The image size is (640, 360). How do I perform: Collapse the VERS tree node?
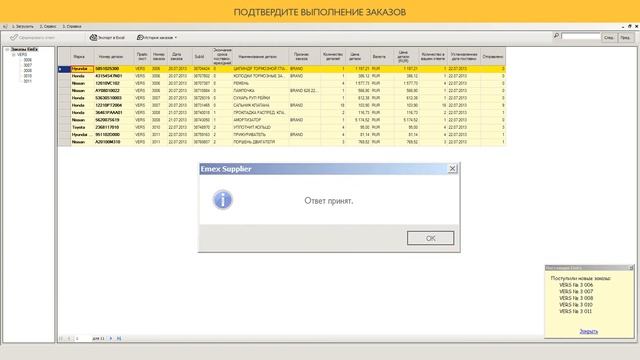point(13,55)
